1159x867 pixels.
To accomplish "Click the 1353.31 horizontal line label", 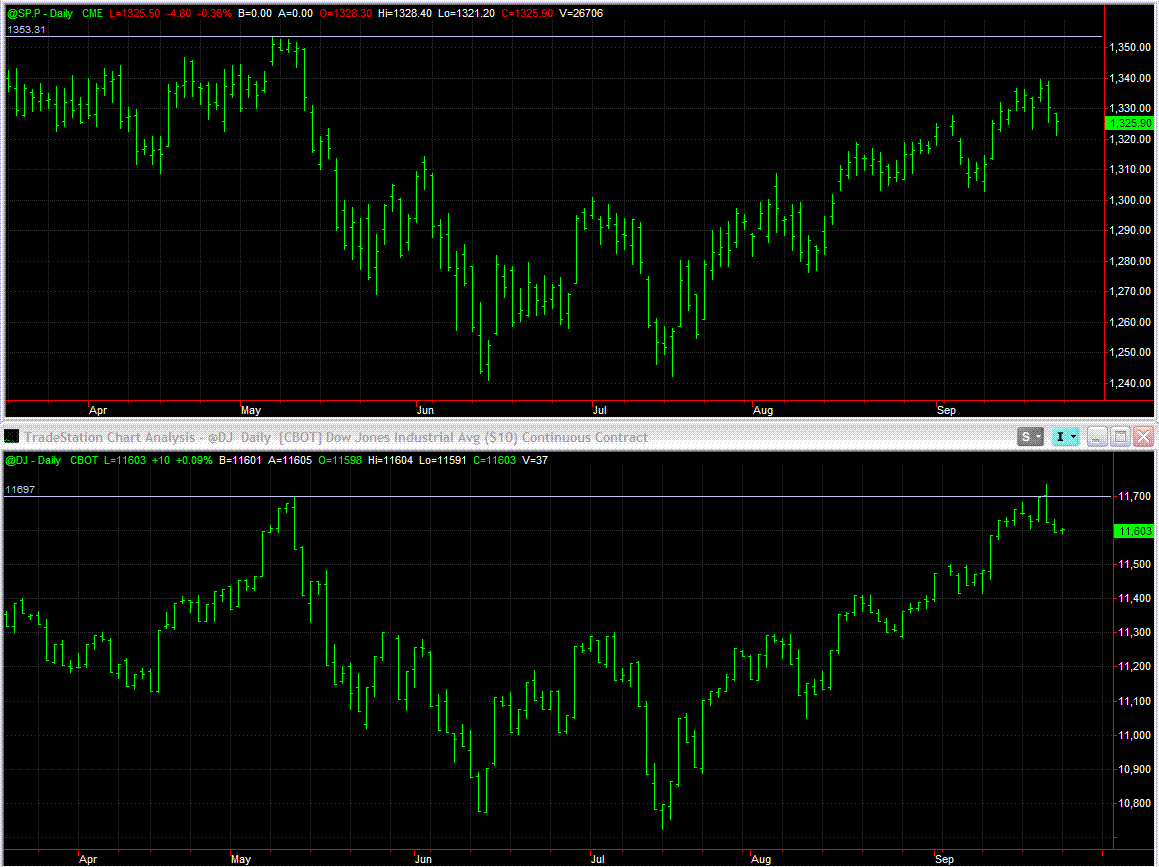I will pos(27,30).
